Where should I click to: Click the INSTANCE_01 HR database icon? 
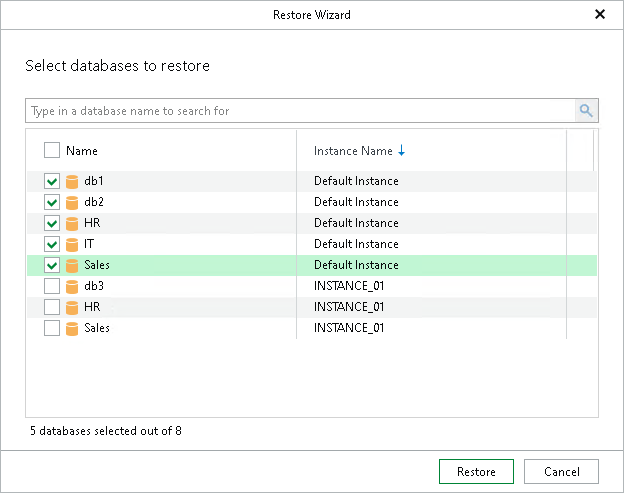pyautogui.click(x=72, y=307)
